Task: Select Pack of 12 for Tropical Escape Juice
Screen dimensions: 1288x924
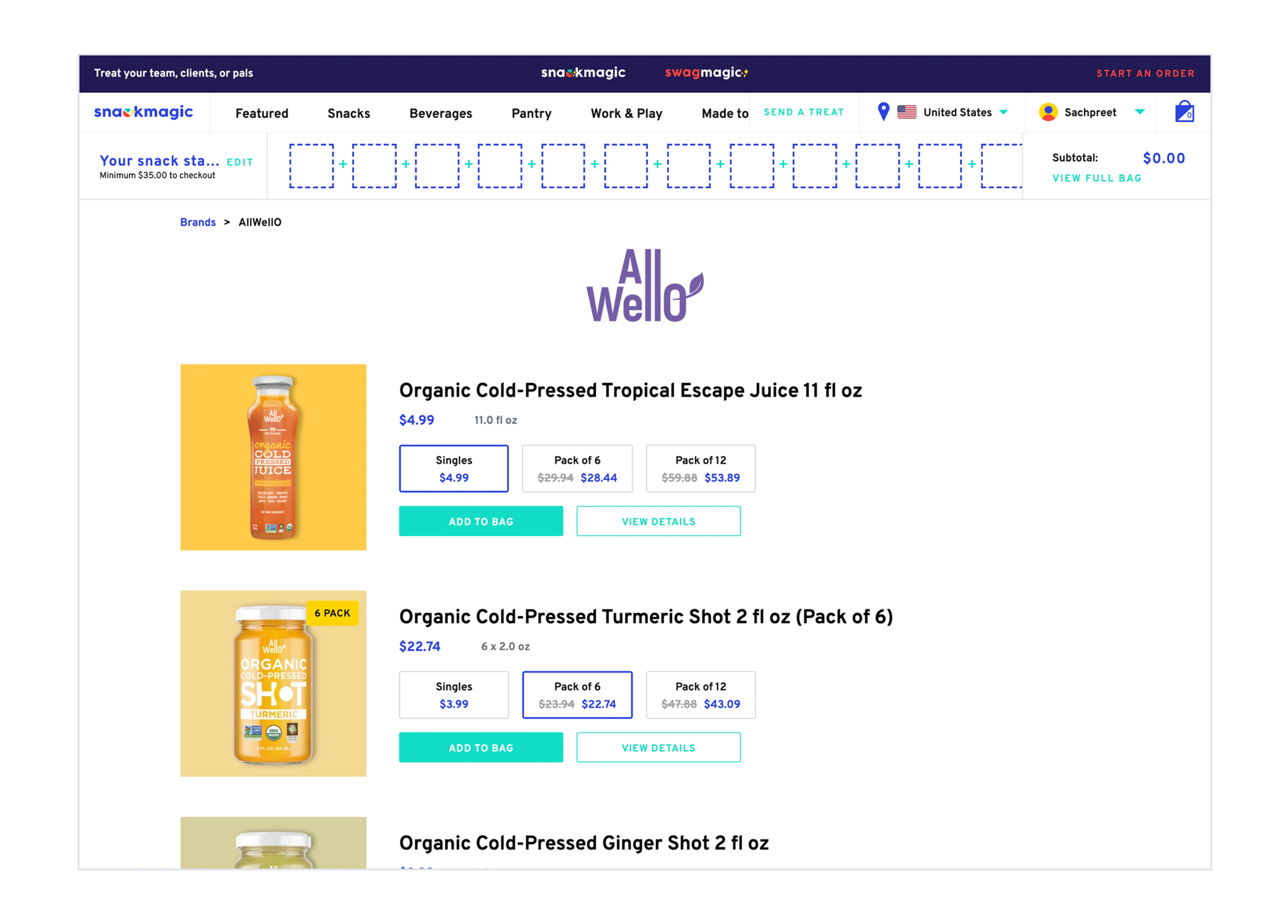Action: coord(700,468)
